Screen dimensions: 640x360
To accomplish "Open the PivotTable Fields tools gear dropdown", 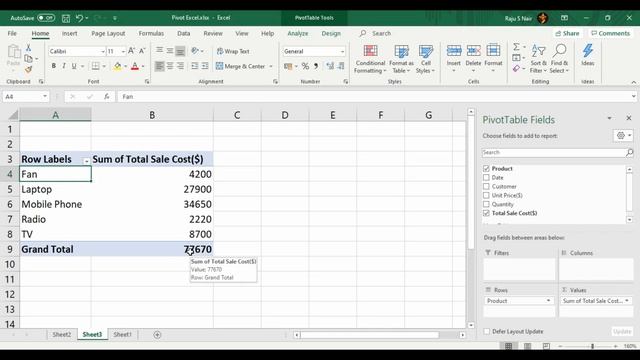I will tap(623, 136).
